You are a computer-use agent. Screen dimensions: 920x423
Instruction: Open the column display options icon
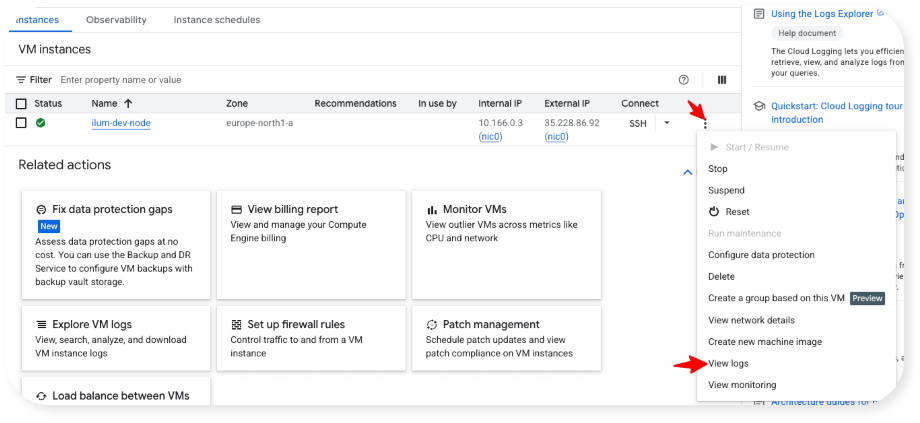[x=721, y=80]
